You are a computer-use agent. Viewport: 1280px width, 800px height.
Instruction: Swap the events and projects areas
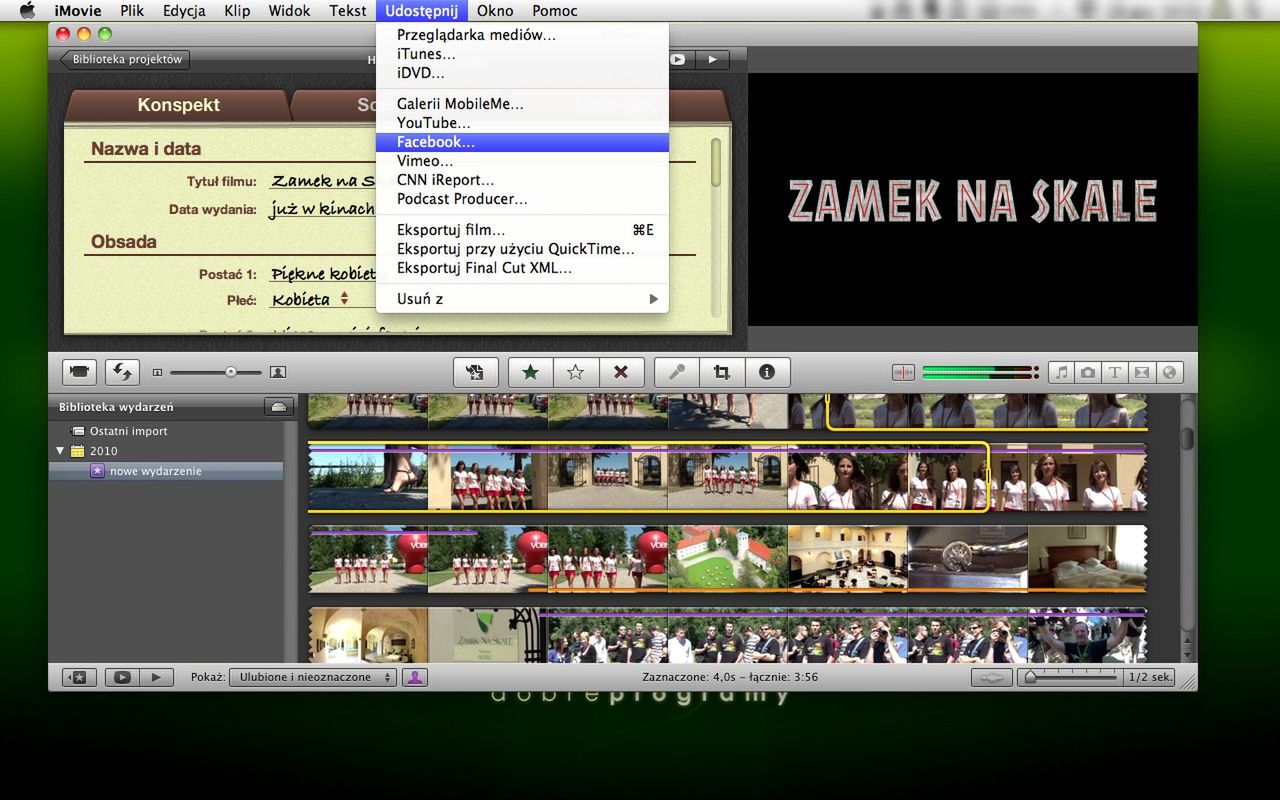click(122, 372)
